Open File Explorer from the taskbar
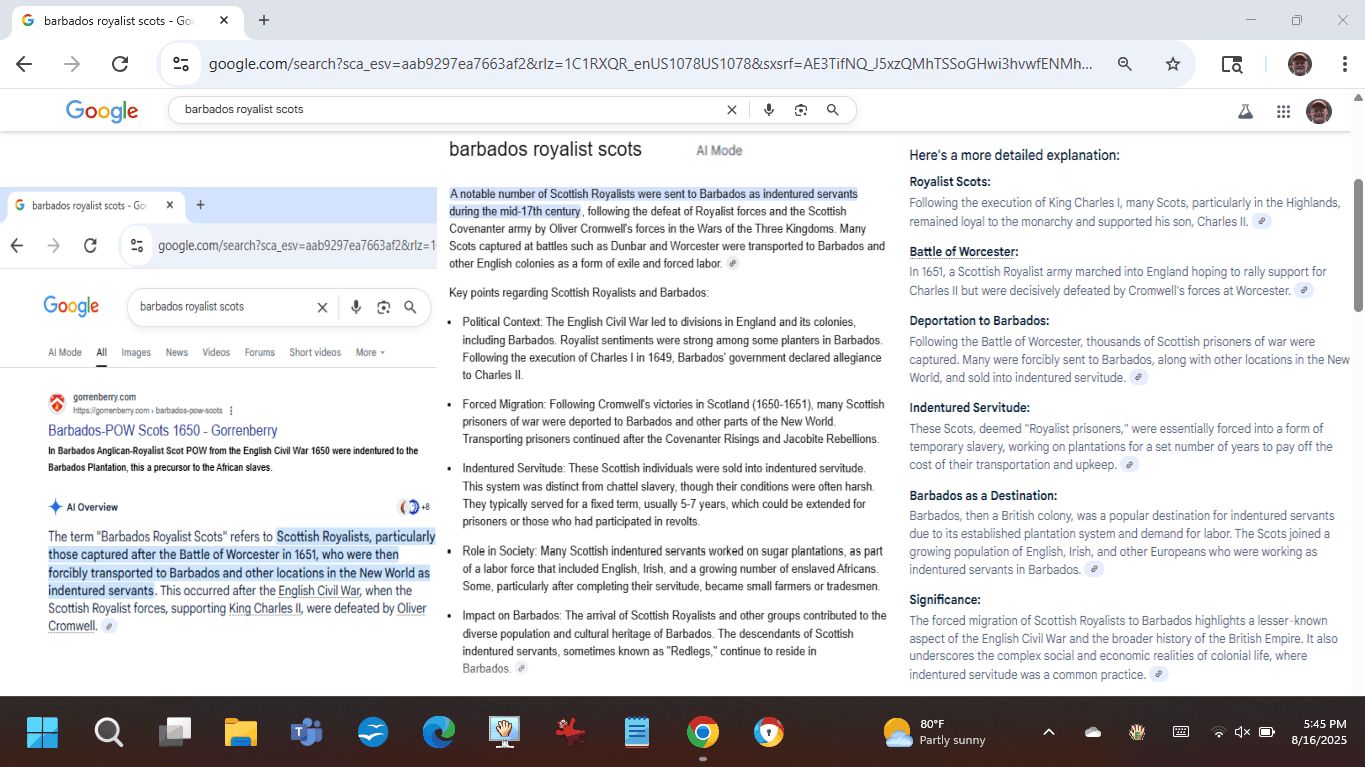The width and height of the screenshot is (1365, 767). point(241,733)
